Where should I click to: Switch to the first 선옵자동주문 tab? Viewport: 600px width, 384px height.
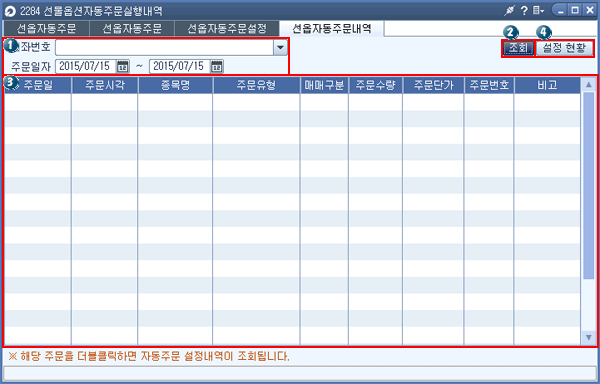pyautogui.click(x=46, y=29)
